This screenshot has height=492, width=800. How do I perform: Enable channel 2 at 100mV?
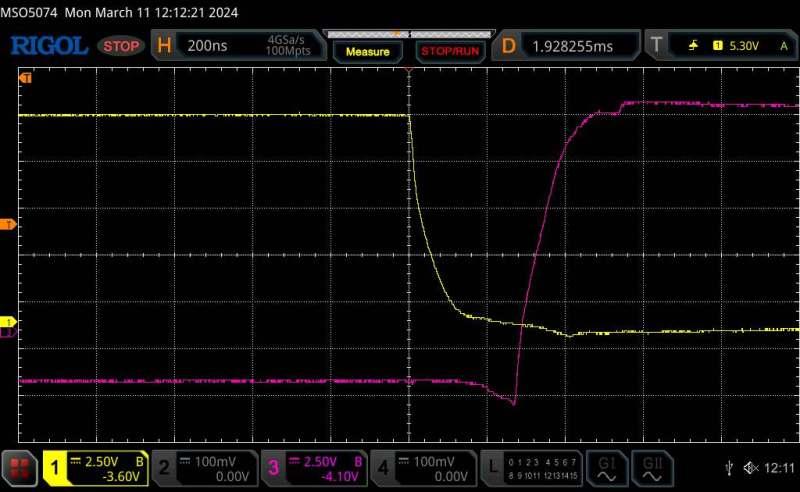[203, 467]
